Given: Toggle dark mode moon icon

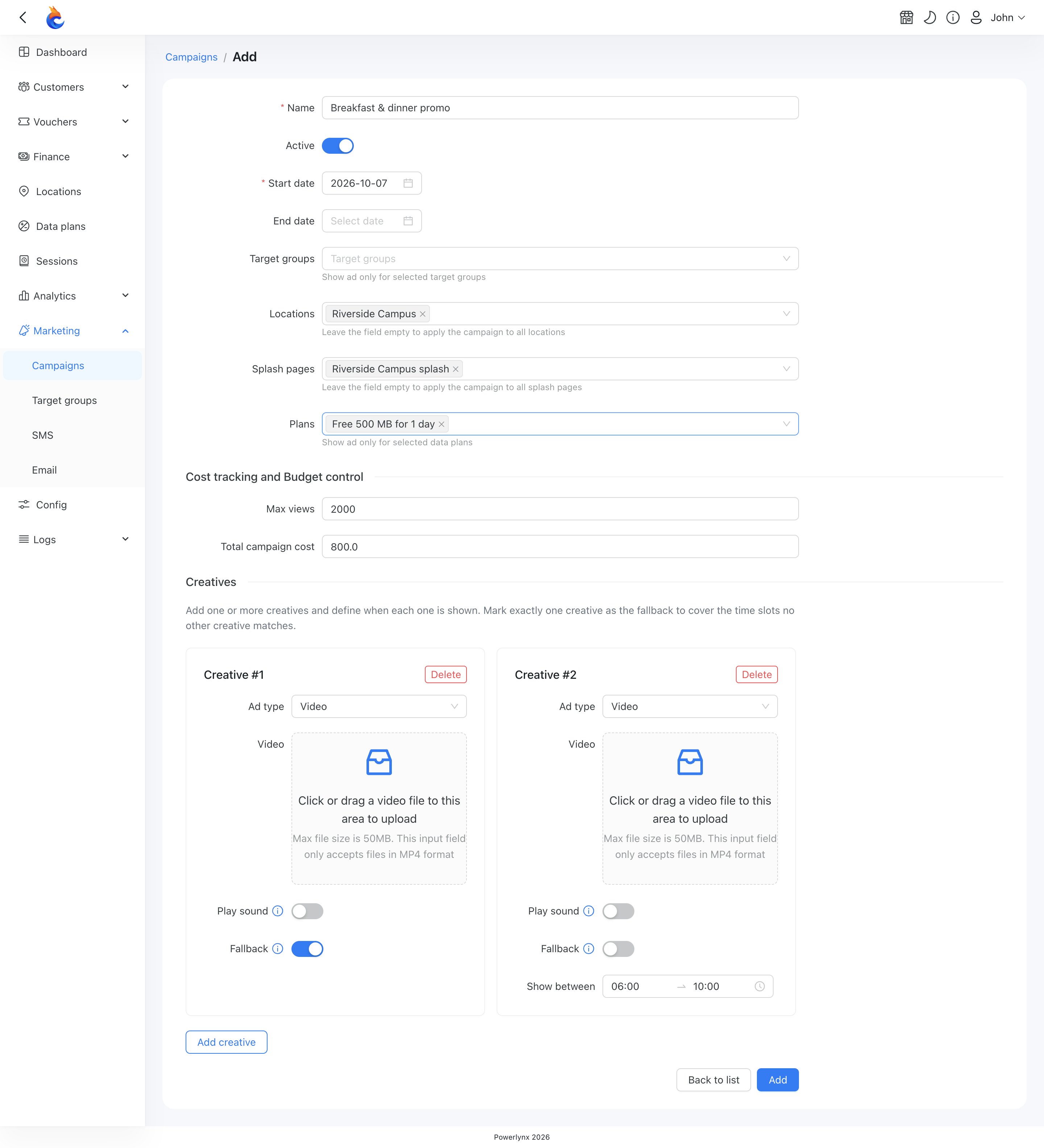Looking at the screenshot, I should tap(929, 18).
